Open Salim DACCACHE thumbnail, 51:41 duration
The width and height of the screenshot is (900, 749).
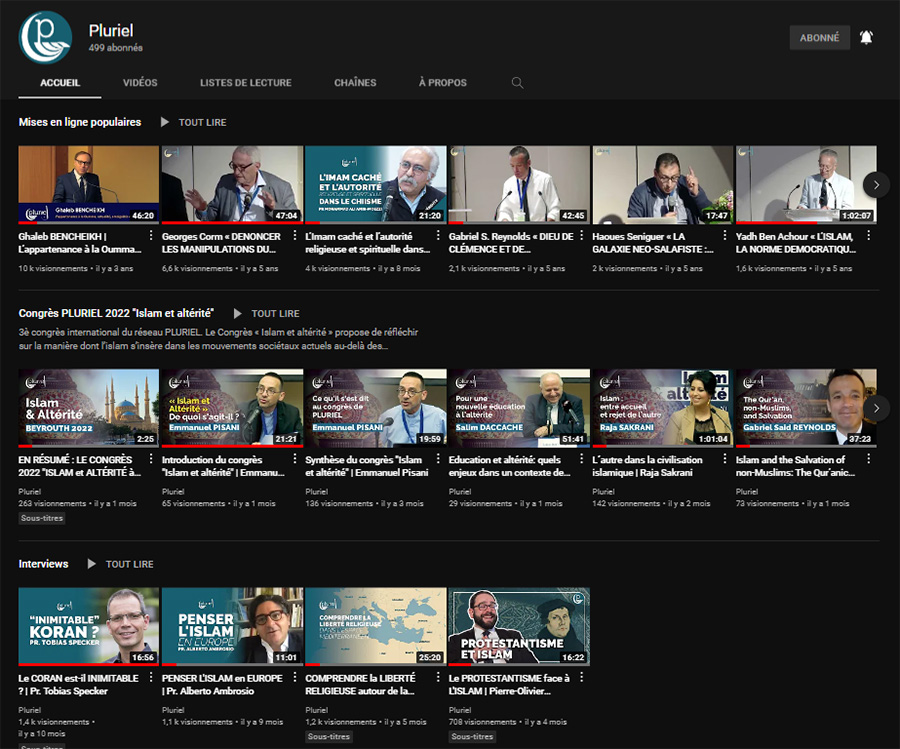(x=519, y=408)
